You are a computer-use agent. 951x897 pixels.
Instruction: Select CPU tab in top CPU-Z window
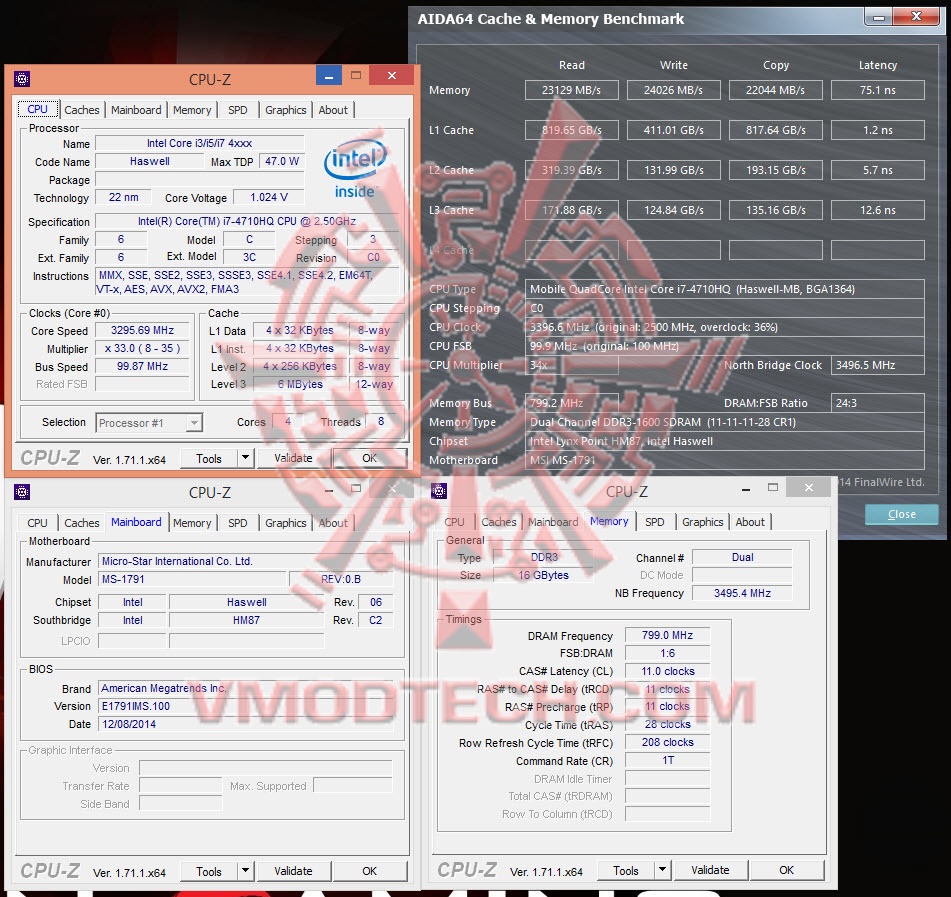point(38,109)
